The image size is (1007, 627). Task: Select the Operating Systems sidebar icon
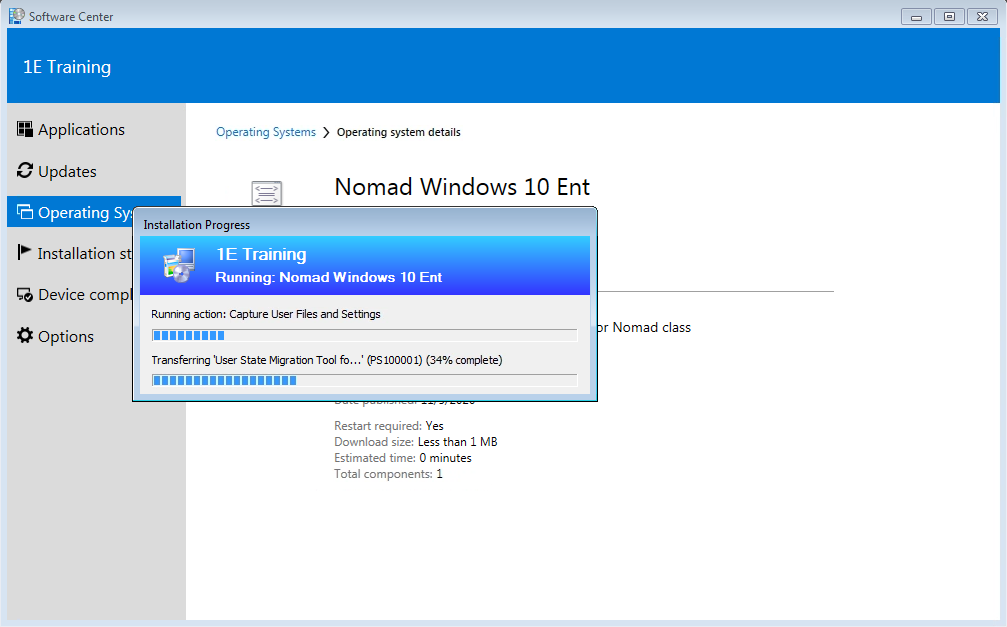(25, 212)
